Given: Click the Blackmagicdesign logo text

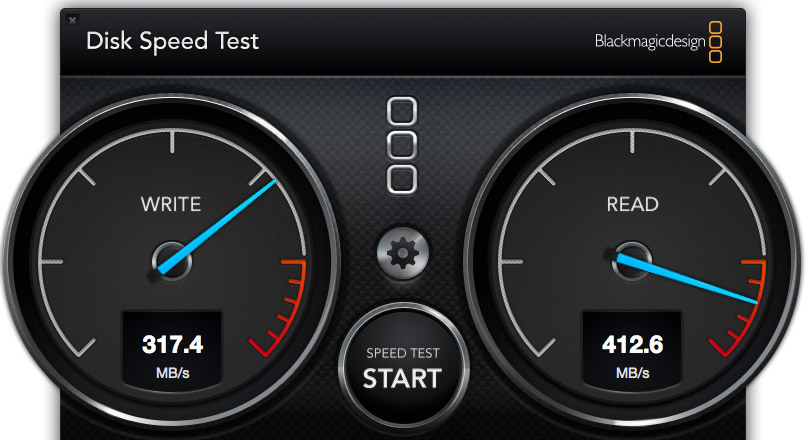Looking at the screenshot, I should (650, 41).
